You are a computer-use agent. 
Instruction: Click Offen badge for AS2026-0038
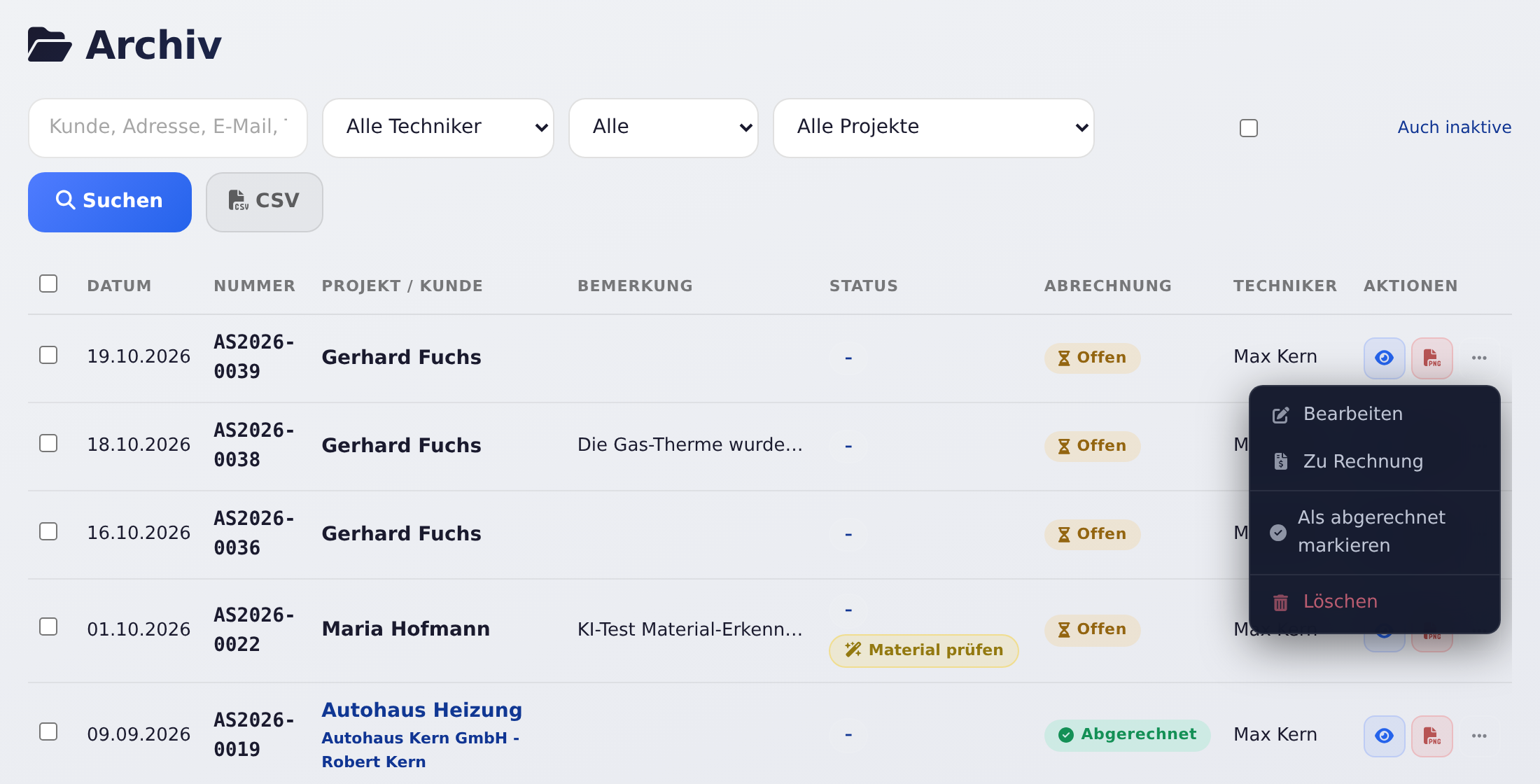[x=1093, y=446]
